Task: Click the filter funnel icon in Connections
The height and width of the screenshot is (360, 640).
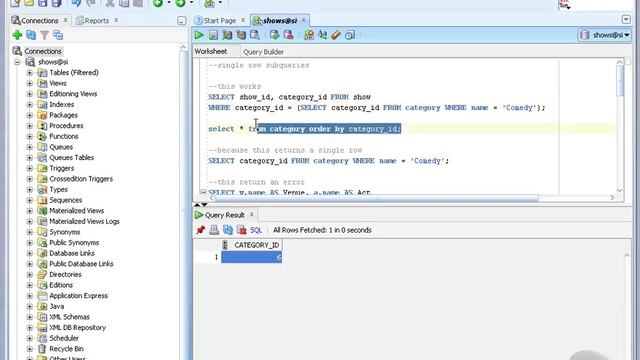Action: pos(44,35)
